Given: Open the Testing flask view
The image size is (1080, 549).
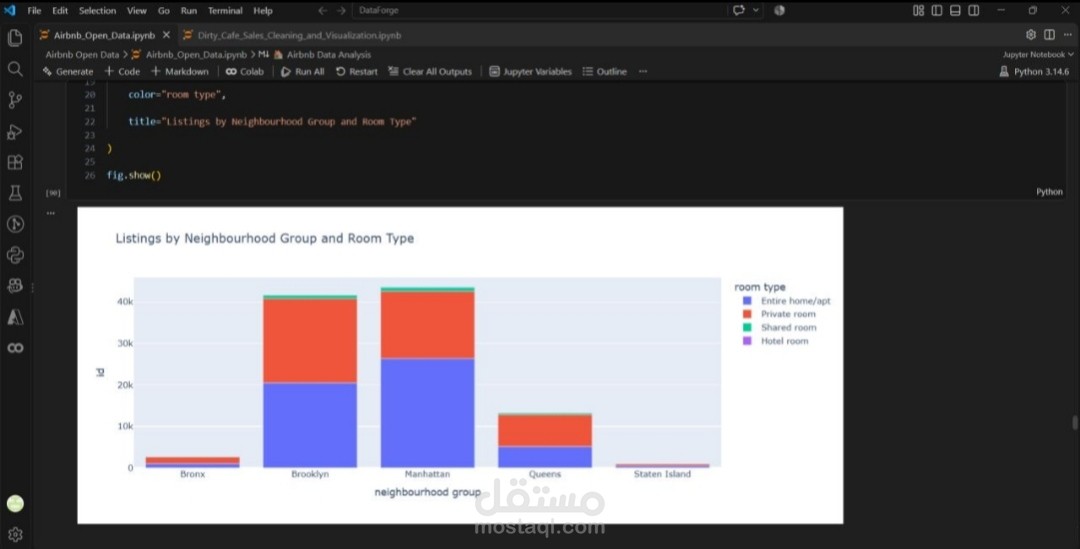Looking at the screenshot, I should coord(14,194).
